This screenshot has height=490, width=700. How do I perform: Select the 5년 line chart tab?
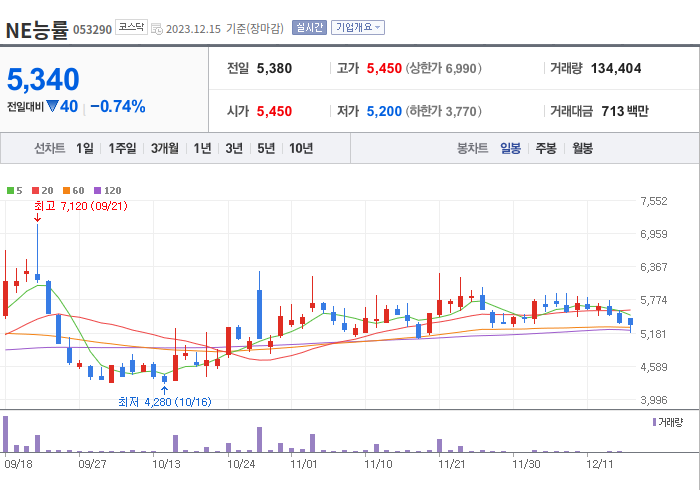tap(266, 148)
